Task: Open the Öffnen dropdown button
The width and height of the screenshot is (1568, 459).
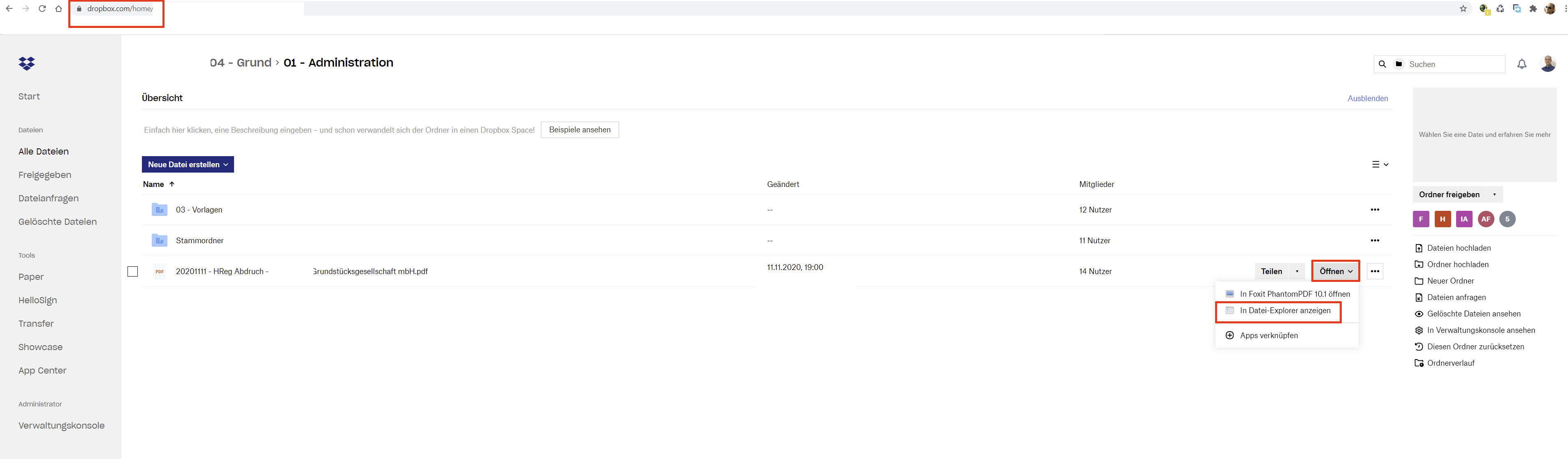Action: [x=1336, y=272]
